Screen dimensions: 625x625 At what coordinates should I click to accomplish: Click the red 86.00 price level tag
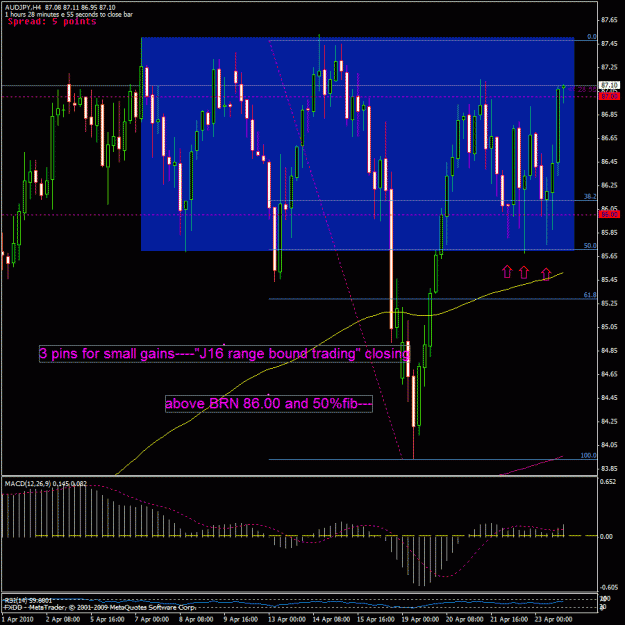point(609,214)
